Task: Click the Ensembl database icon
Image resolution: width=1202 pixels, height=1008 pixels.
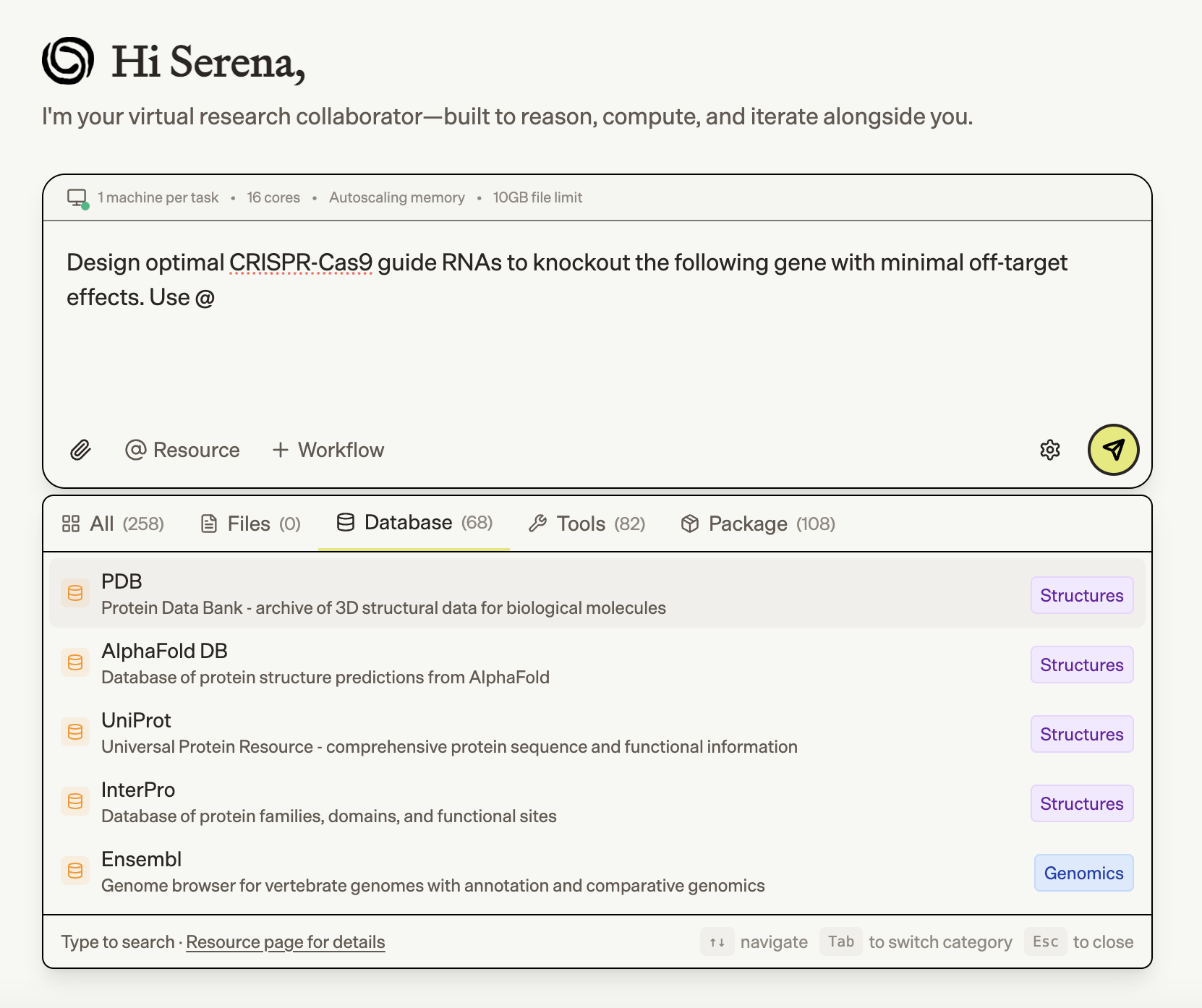Action: coord(75,871)
